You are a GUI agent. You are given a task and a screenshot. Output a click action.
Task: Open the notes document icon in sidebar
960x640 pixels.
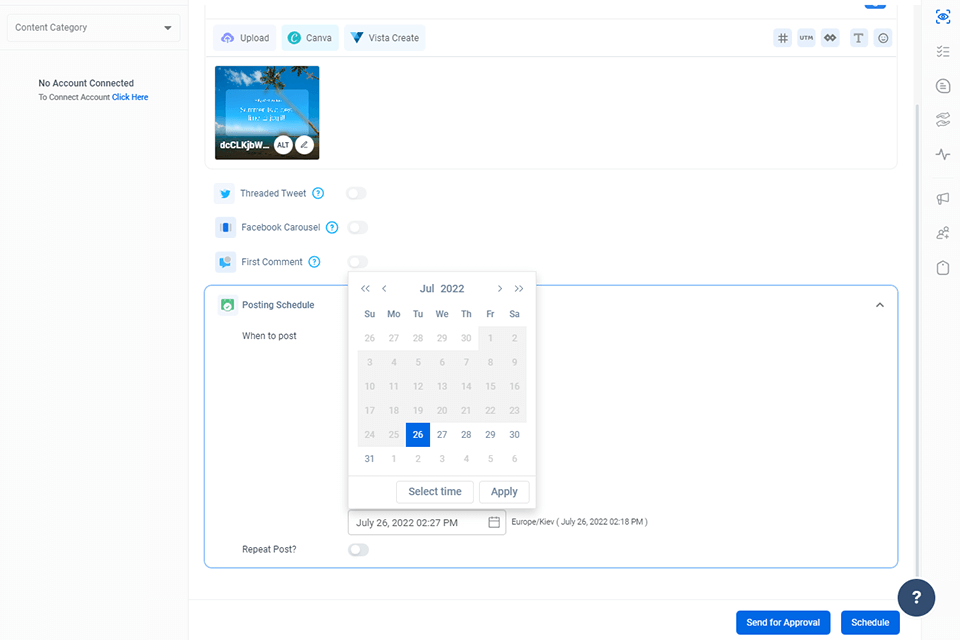[943, 86]
